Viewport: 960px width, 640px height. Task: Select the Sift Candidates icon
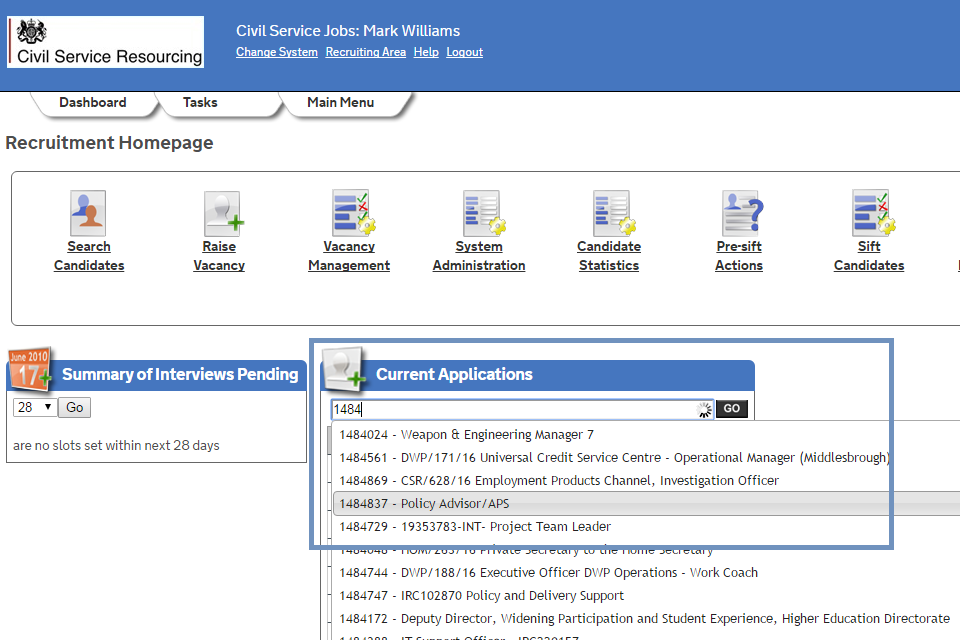(x=870, y=213)
